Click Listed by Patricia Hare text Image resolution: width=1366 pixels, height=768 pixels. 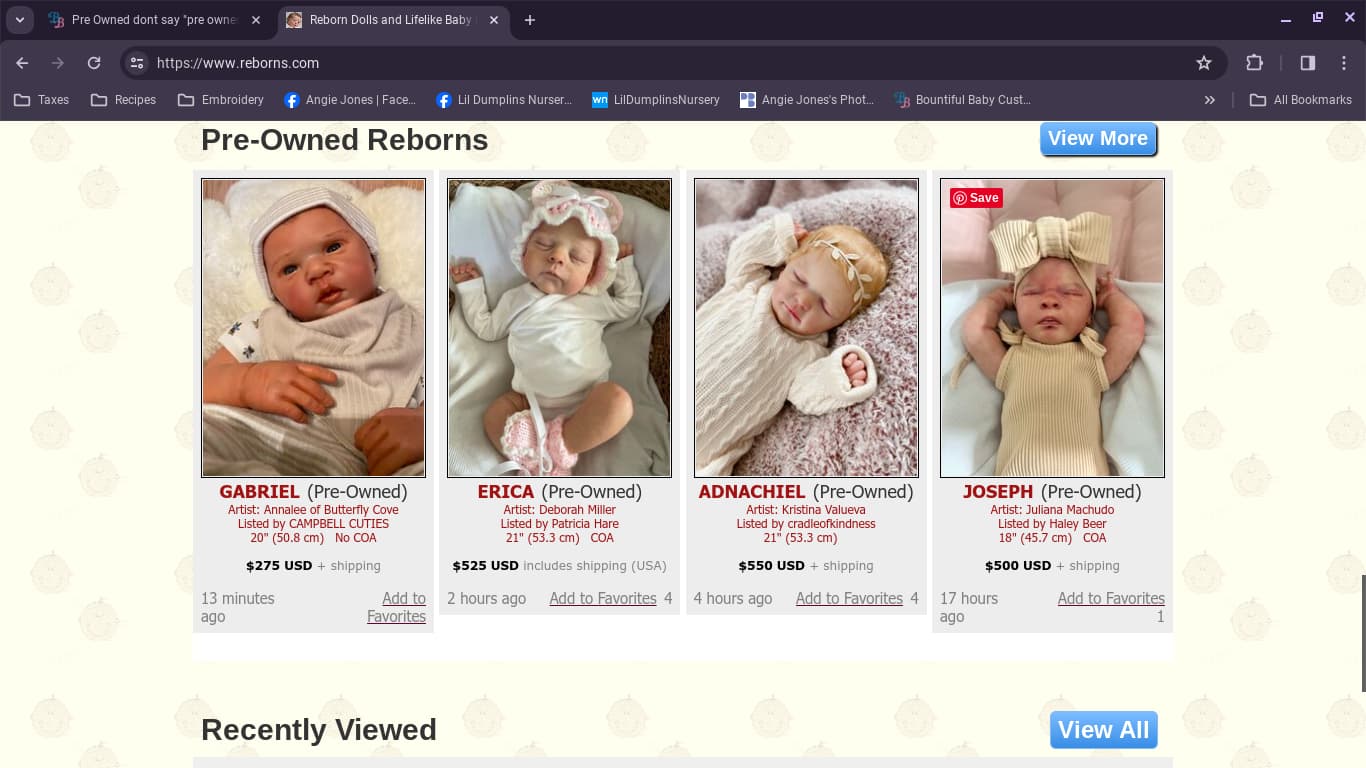click(x=559, y=524)
